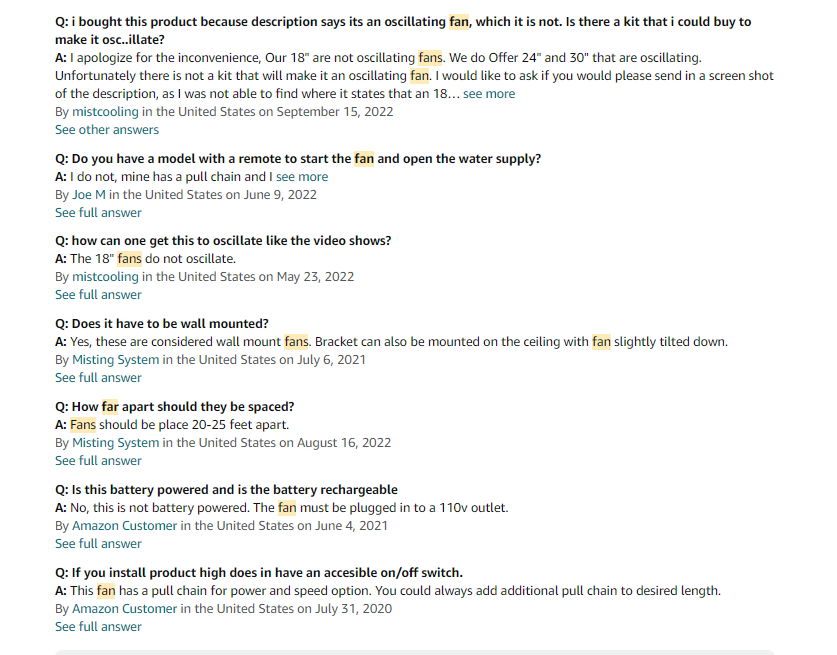
Task: Open Amazon Customer profile from June 4 answer
Action: pyautogui.click(x=124, y=526)
